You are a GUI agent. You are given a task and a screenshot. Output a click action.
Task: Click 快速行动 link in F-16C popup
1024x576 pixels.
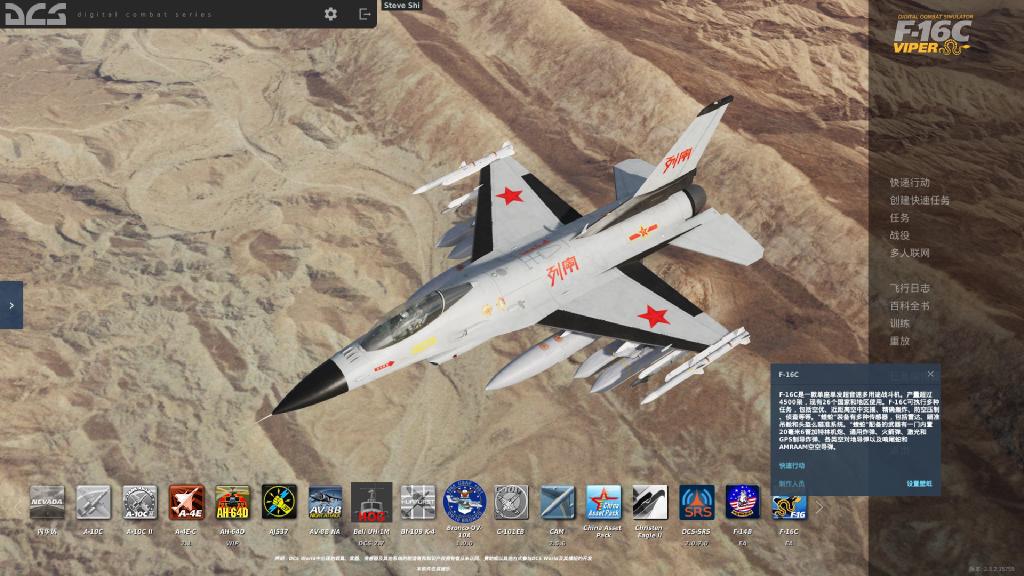tap(792, 465)
